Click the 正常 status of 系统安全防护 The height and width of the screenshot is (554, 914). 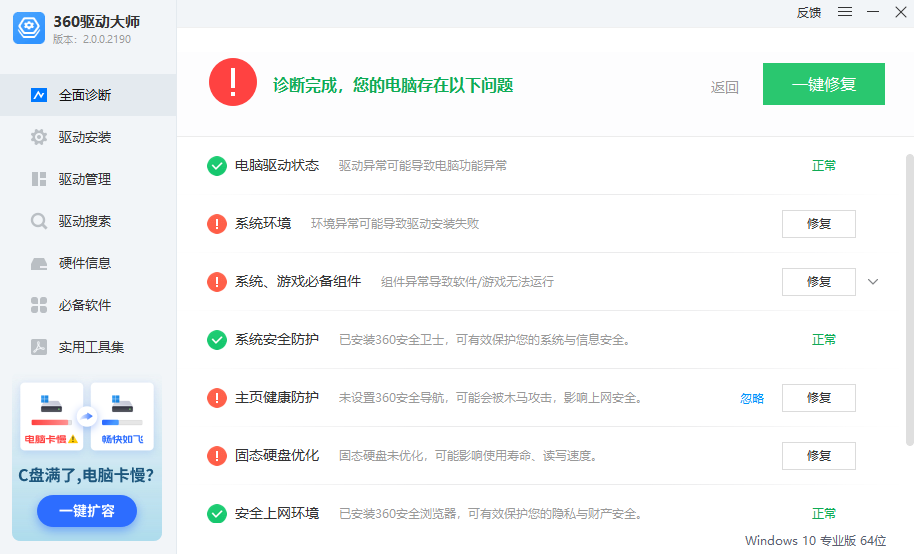824,339
